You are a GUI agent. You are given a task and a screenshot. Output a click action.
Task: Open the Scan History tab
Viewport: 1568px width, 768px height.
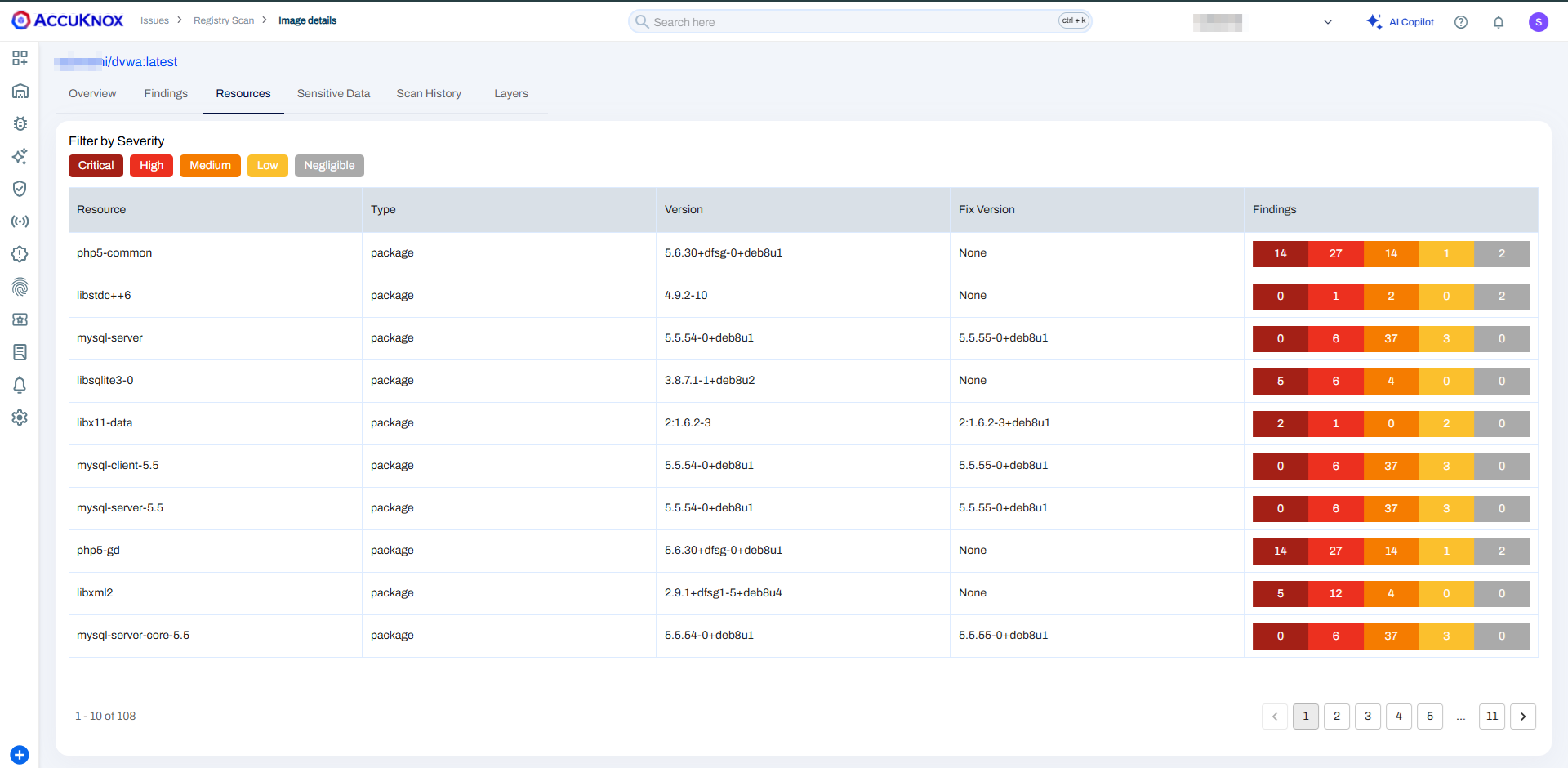tap(428, 93)
